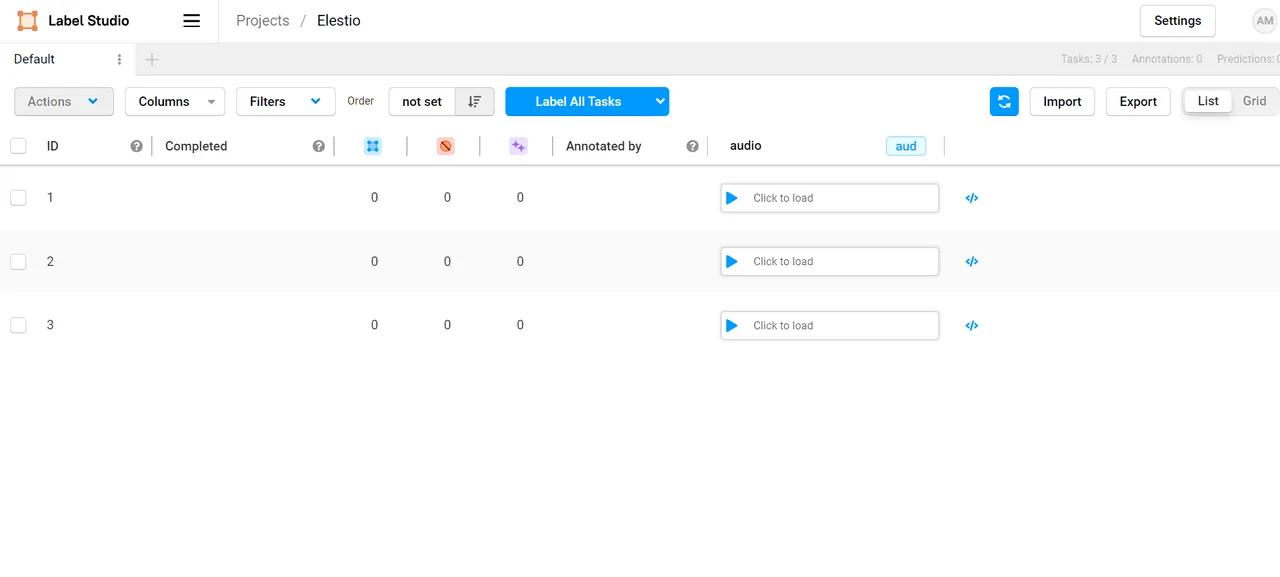Select the checkbox for task 1

[x=18, y=198]
